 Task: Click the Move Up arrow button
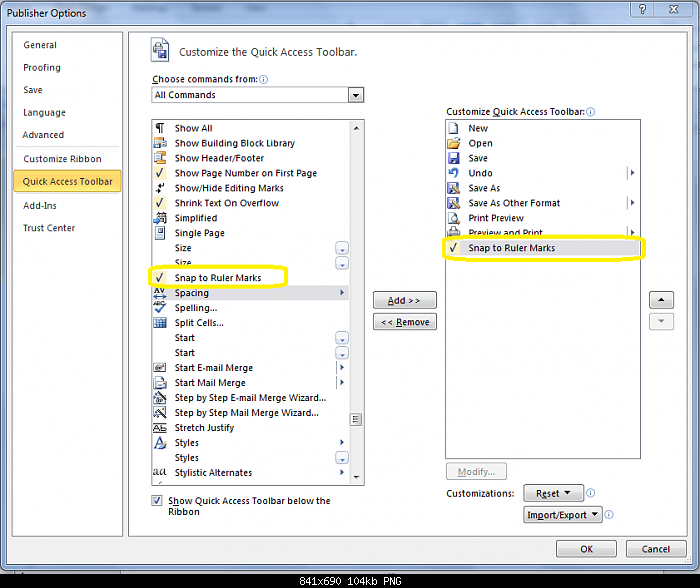(661, 300)
